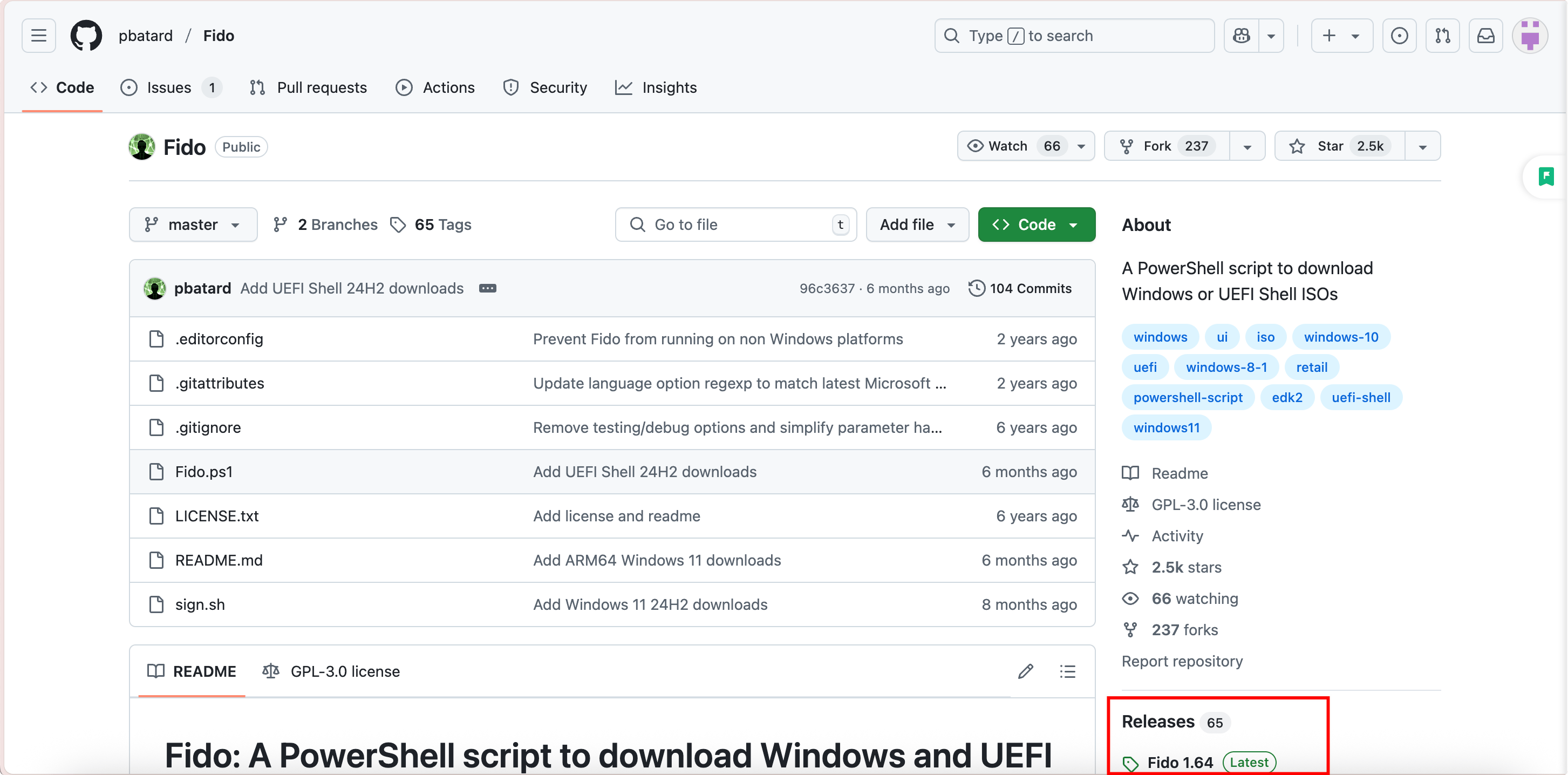The image size is (1568, 775).
Task: Click the GitHub logo home icon
Action: coord(86,36)
